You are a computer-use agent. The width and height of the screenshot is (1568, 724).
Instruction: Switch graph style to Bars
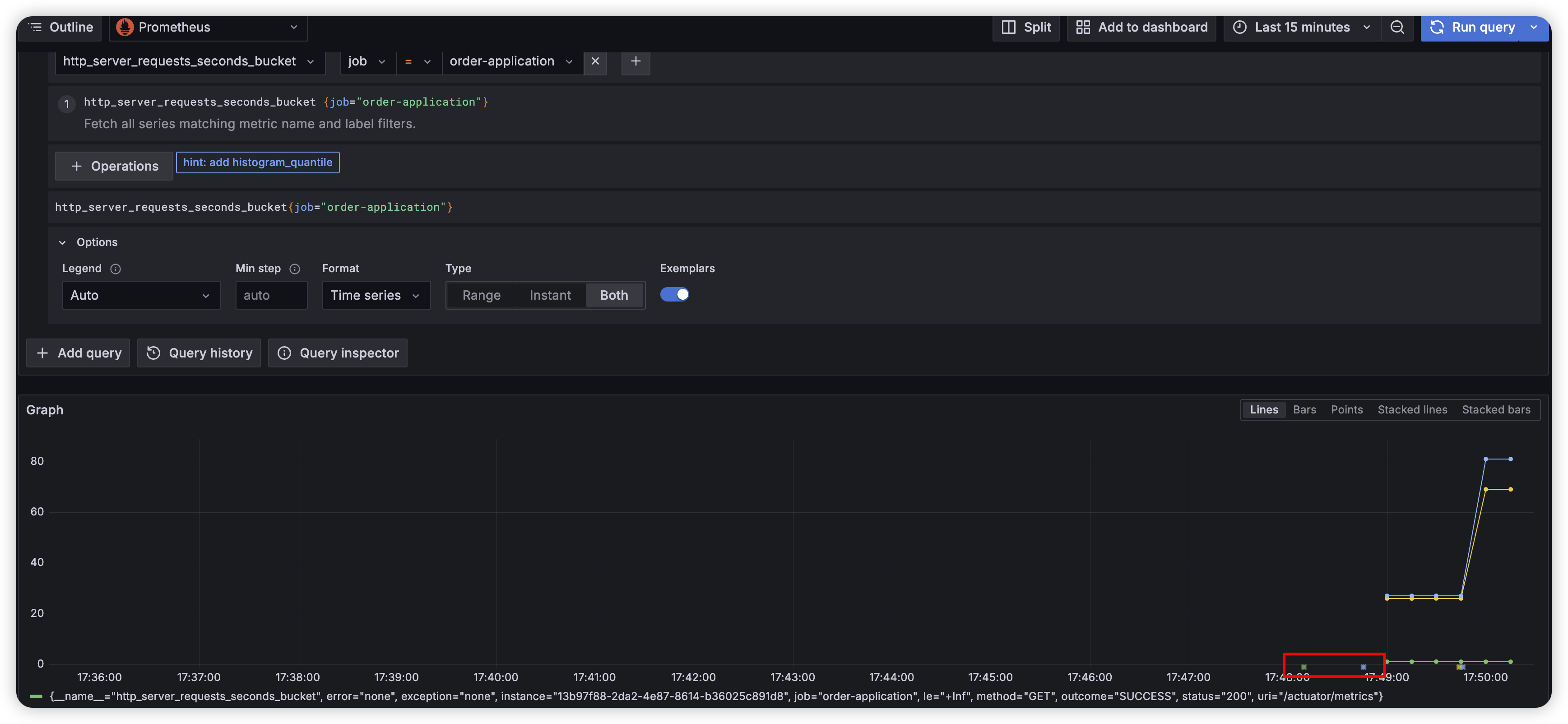1304,410
